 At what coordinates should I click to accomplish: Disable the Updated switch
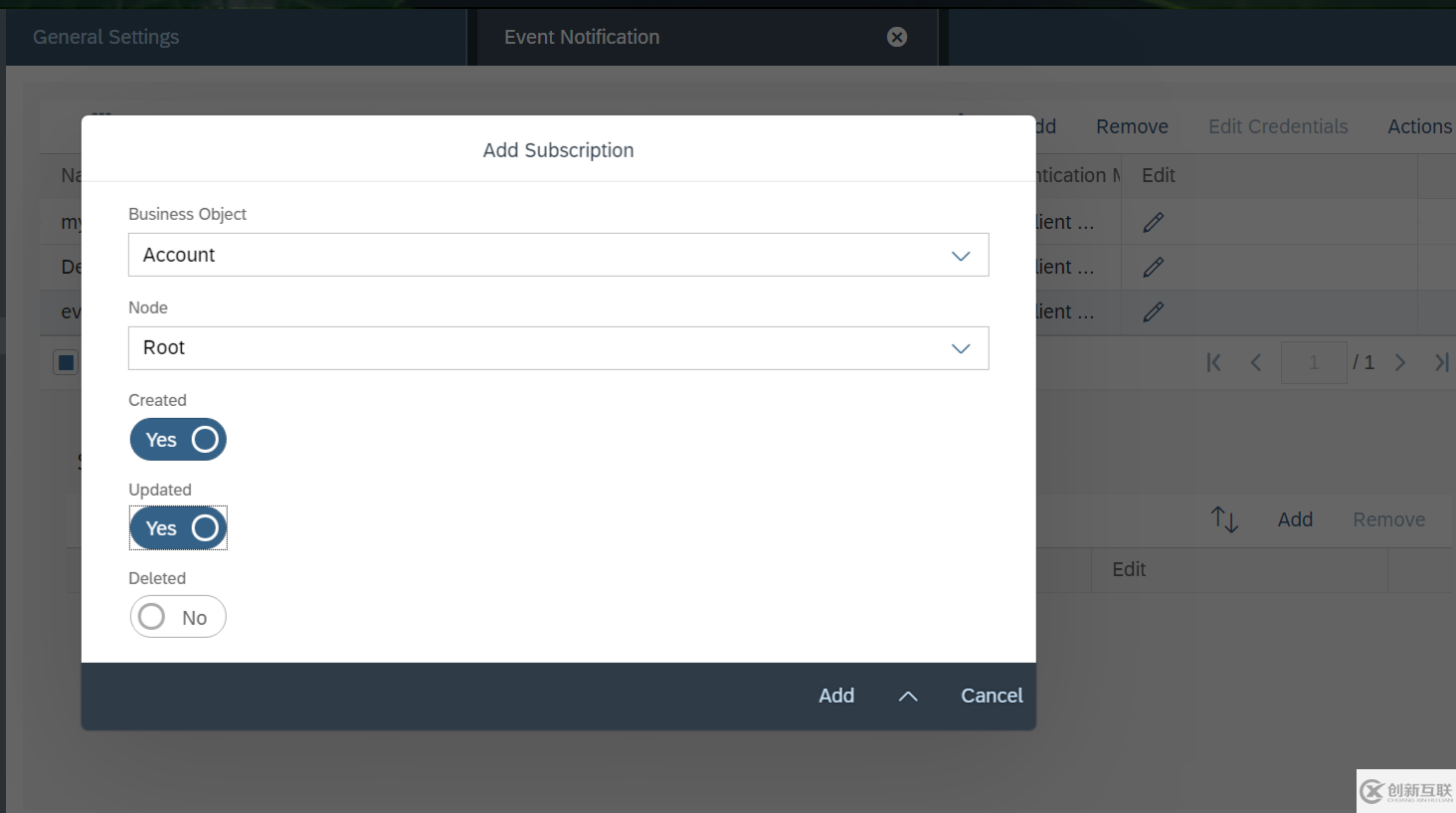pyautogui.click(x=178, y=528)
